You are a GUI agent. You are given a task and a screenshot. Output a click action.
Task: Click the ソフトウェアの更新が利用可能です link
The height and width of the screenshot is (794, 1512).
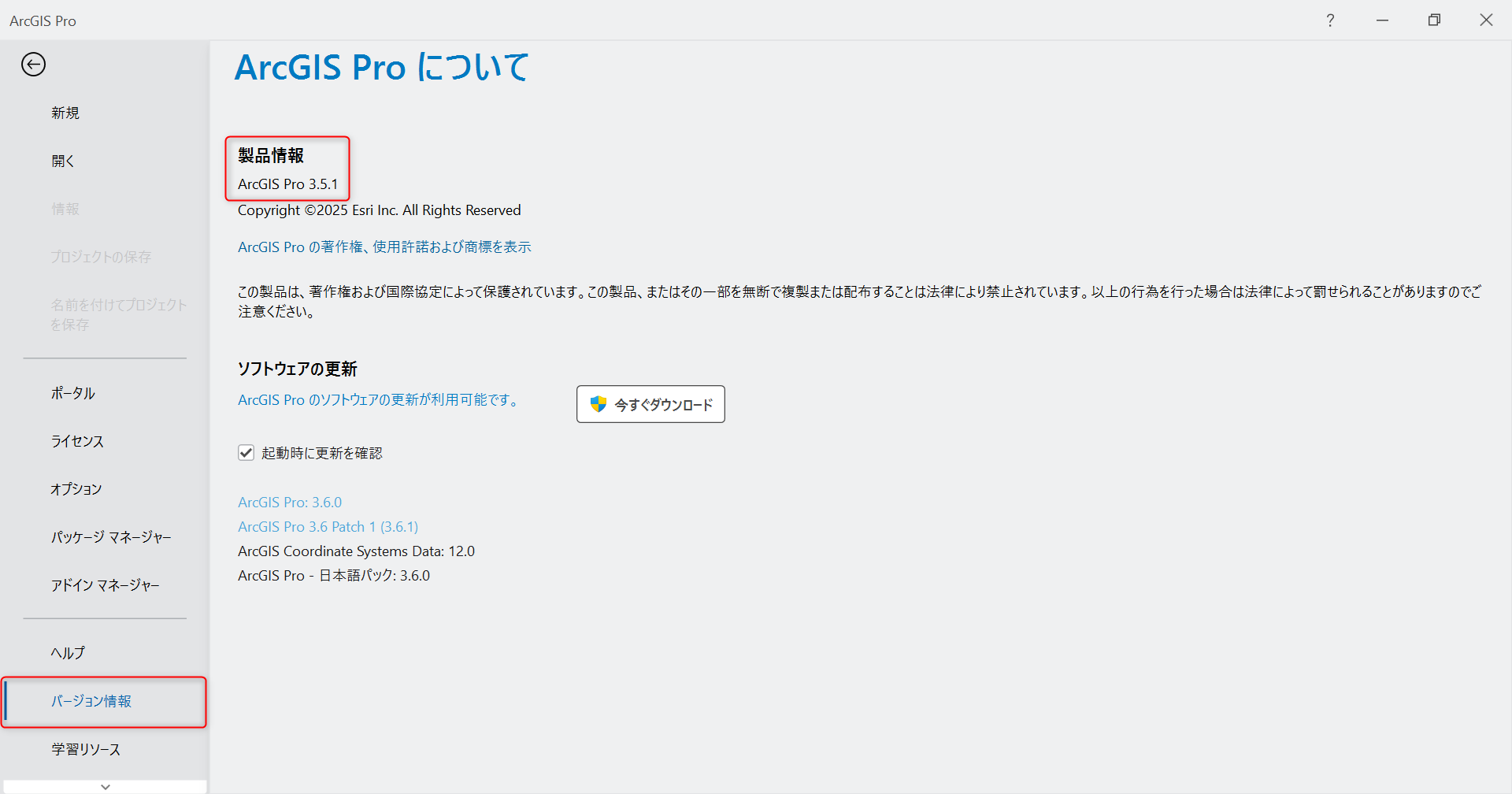379,400
